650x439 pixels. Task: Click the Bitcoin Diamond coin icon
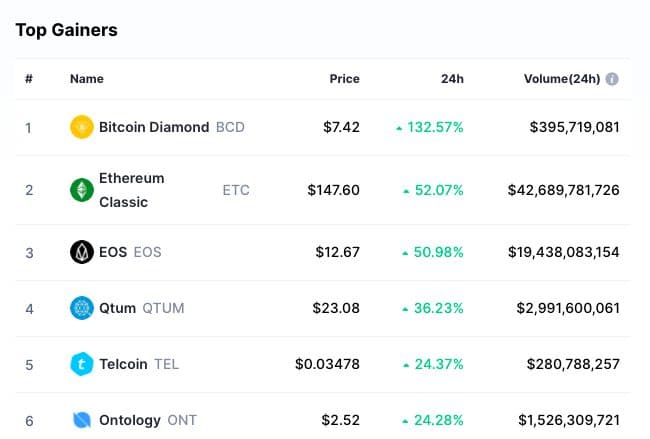pyautogui.click(x=82, y=127)
